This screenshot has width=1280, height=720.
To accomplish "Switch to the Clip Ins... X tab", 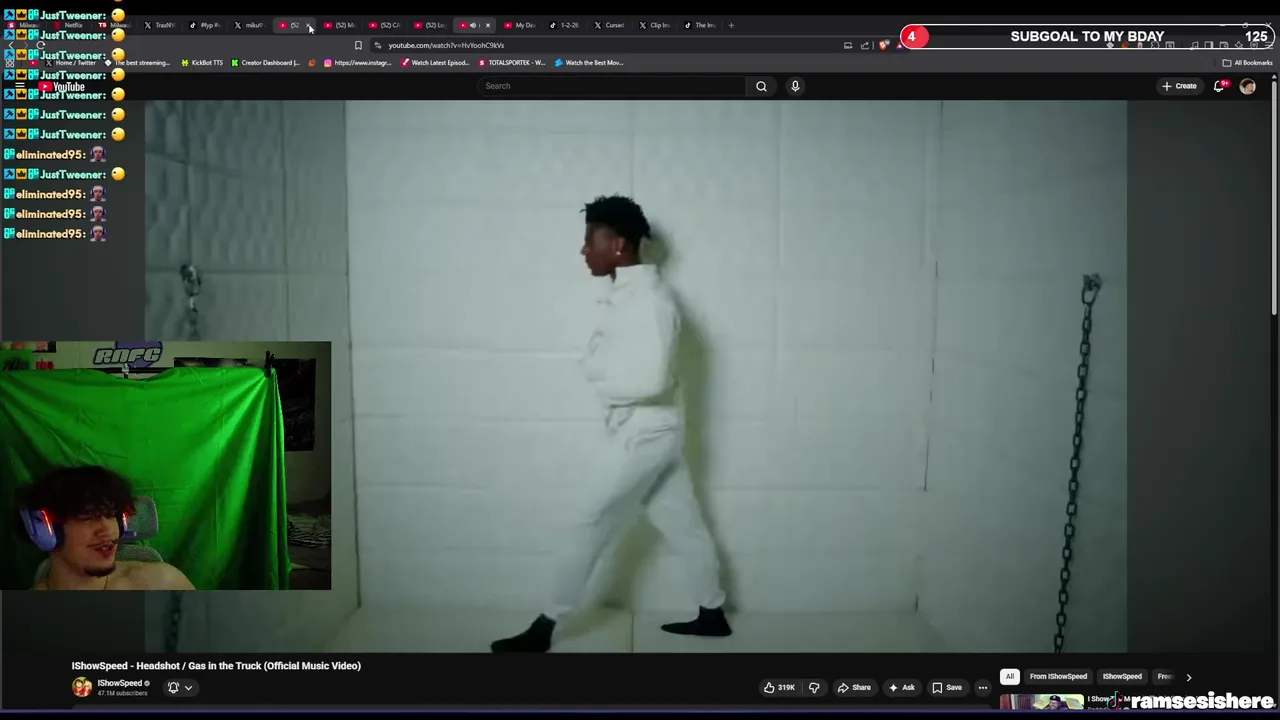I will 655,25.
